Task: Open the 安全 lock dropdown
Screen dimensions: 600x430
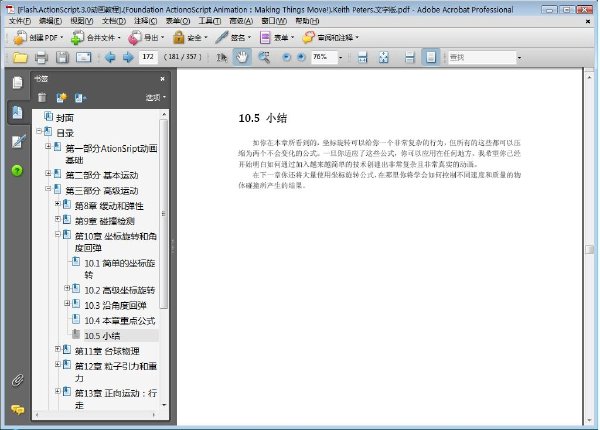Action: [190, 37]
